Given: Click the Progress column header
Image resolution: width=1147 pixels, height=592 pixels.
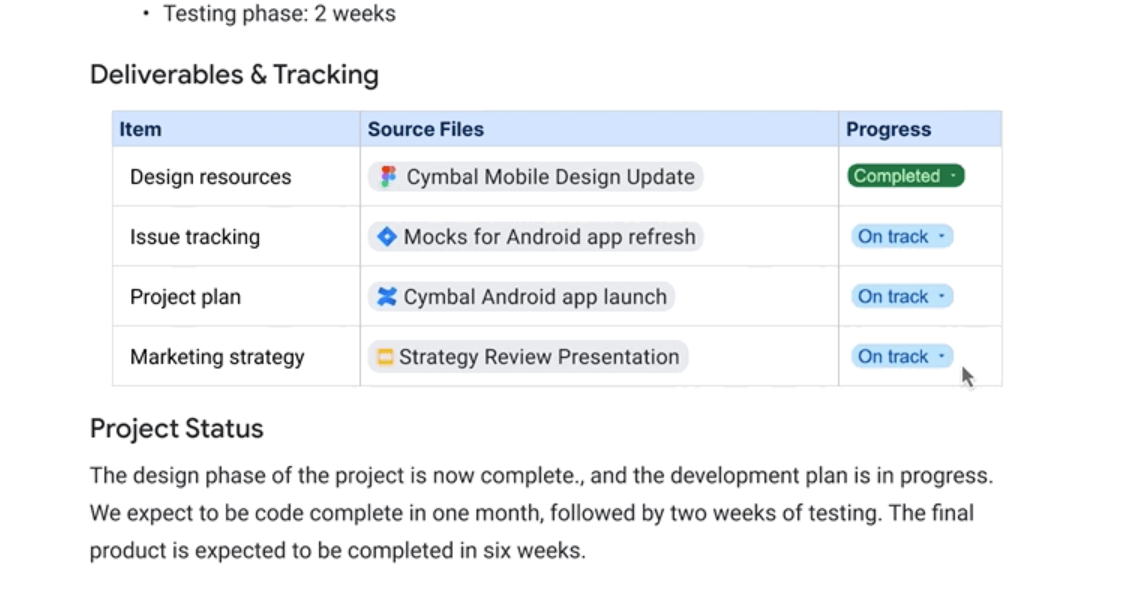Looking at the screenshot, I should (920, 129).
